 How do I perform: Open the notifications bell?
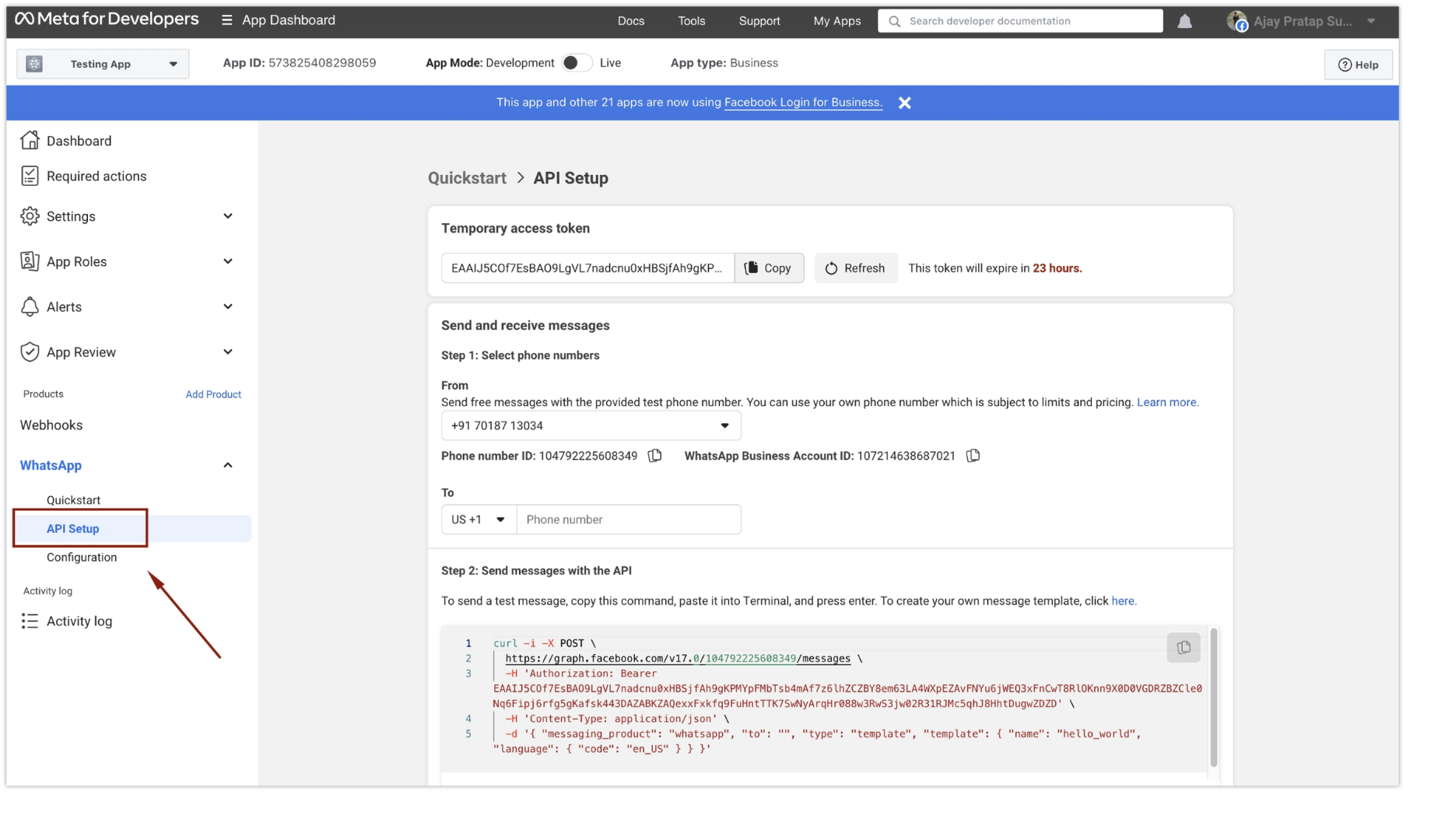coord(1184,21)
